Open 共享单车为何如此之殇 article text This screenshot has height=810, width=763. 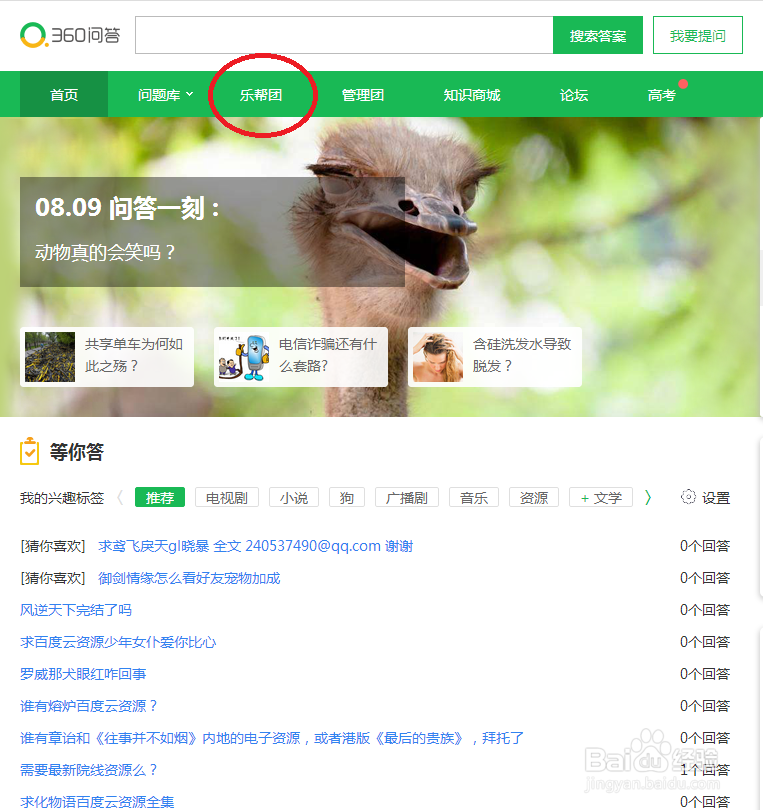click(133, 355)
